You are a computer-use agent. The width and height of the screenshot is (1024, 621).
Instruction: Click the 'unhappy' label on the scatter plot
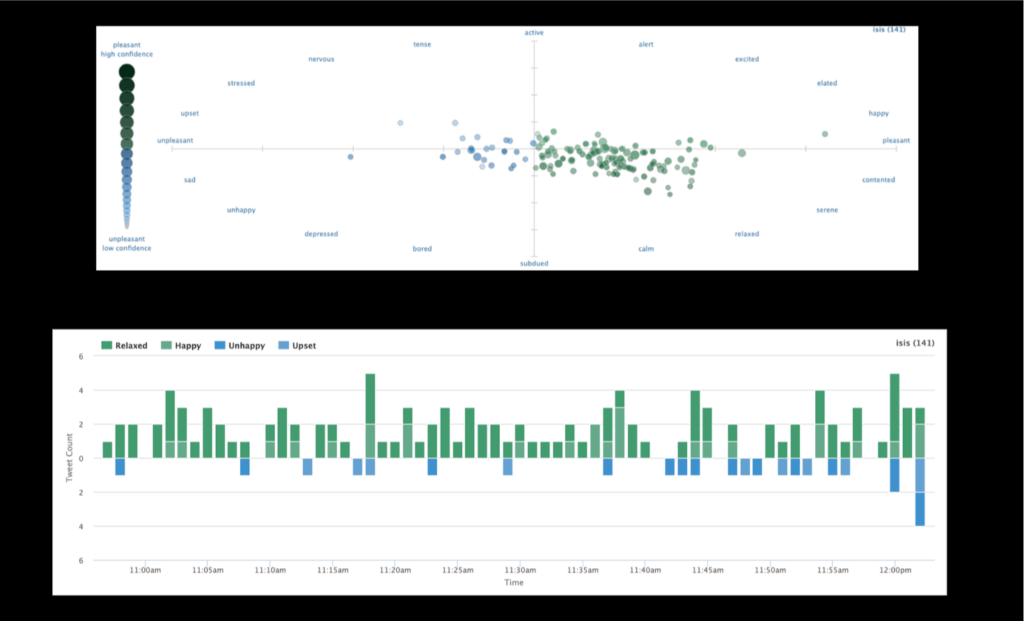pyautogui.click(x=241, y=210)
